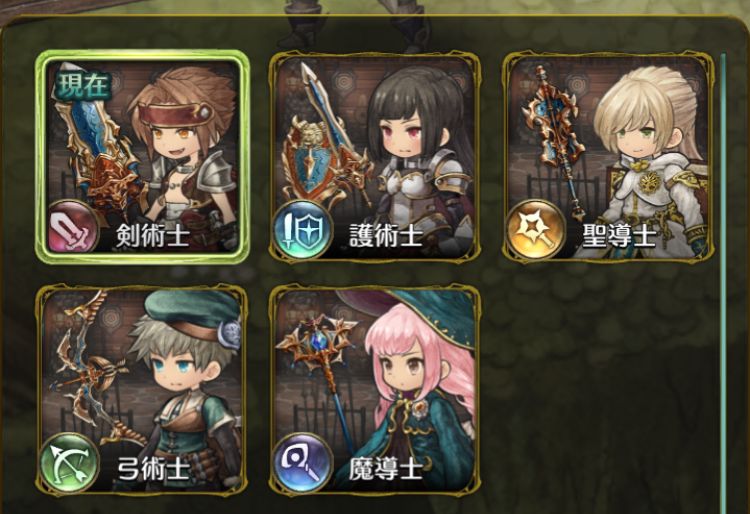The width and height of the screenshot is (750, 514).
Task: Click the 魔導士 name label
Action: pos(386,469)
